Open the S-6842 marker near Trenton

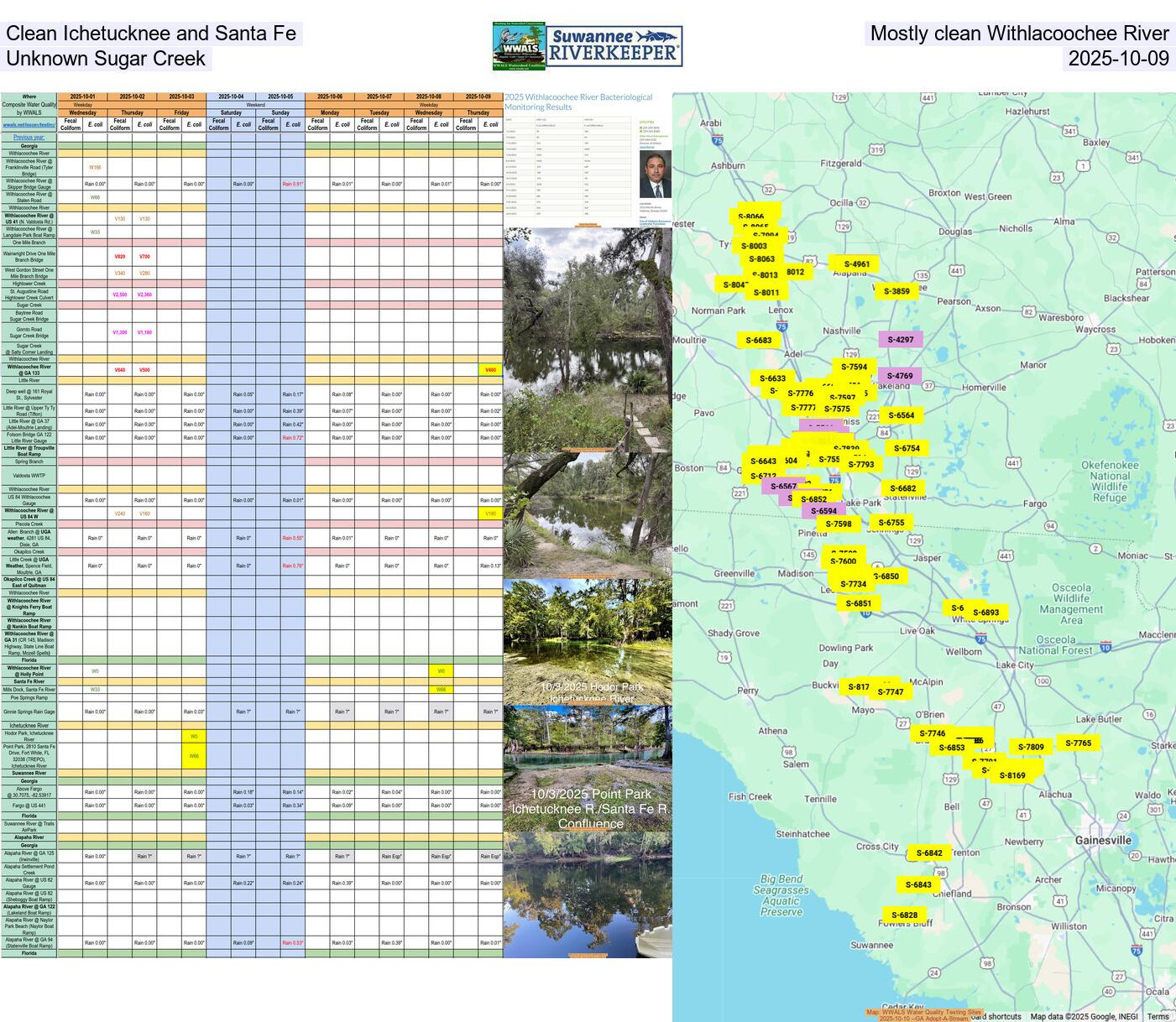click(928, 853)
